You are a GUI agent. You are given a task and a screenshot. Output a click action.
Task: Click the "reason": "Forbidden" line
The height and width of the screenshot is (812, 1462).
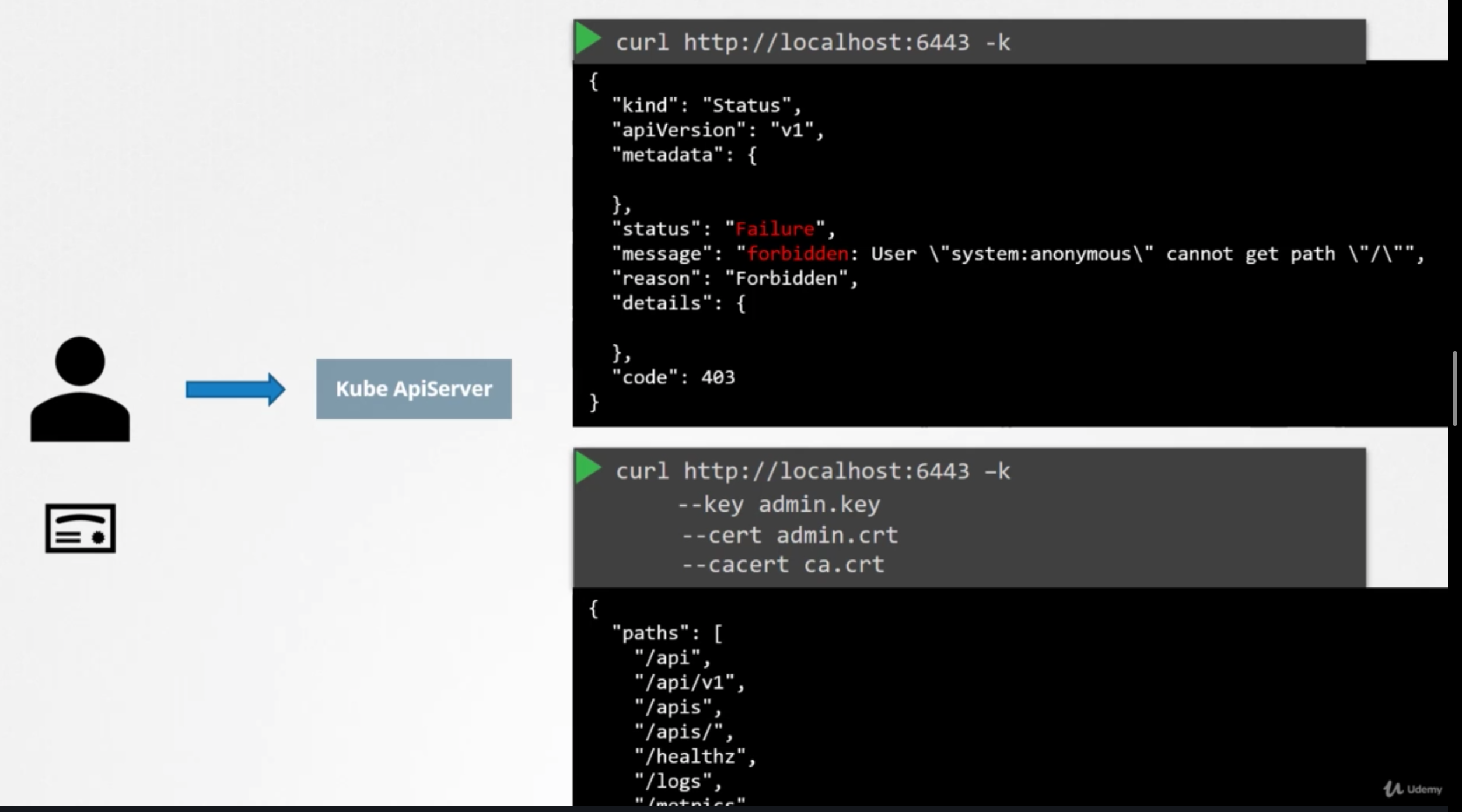coord(734,278)
